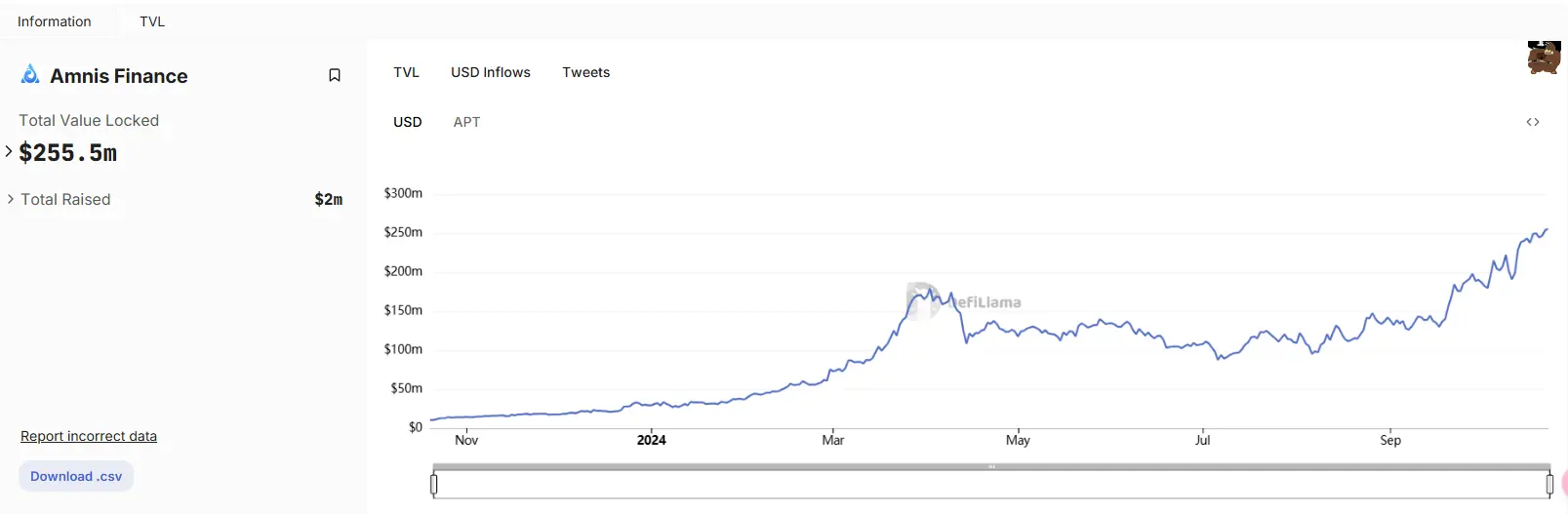Viewport: 1568px width, 514px height.
Task: Switch chart denomination to APT
Action: 466,122
